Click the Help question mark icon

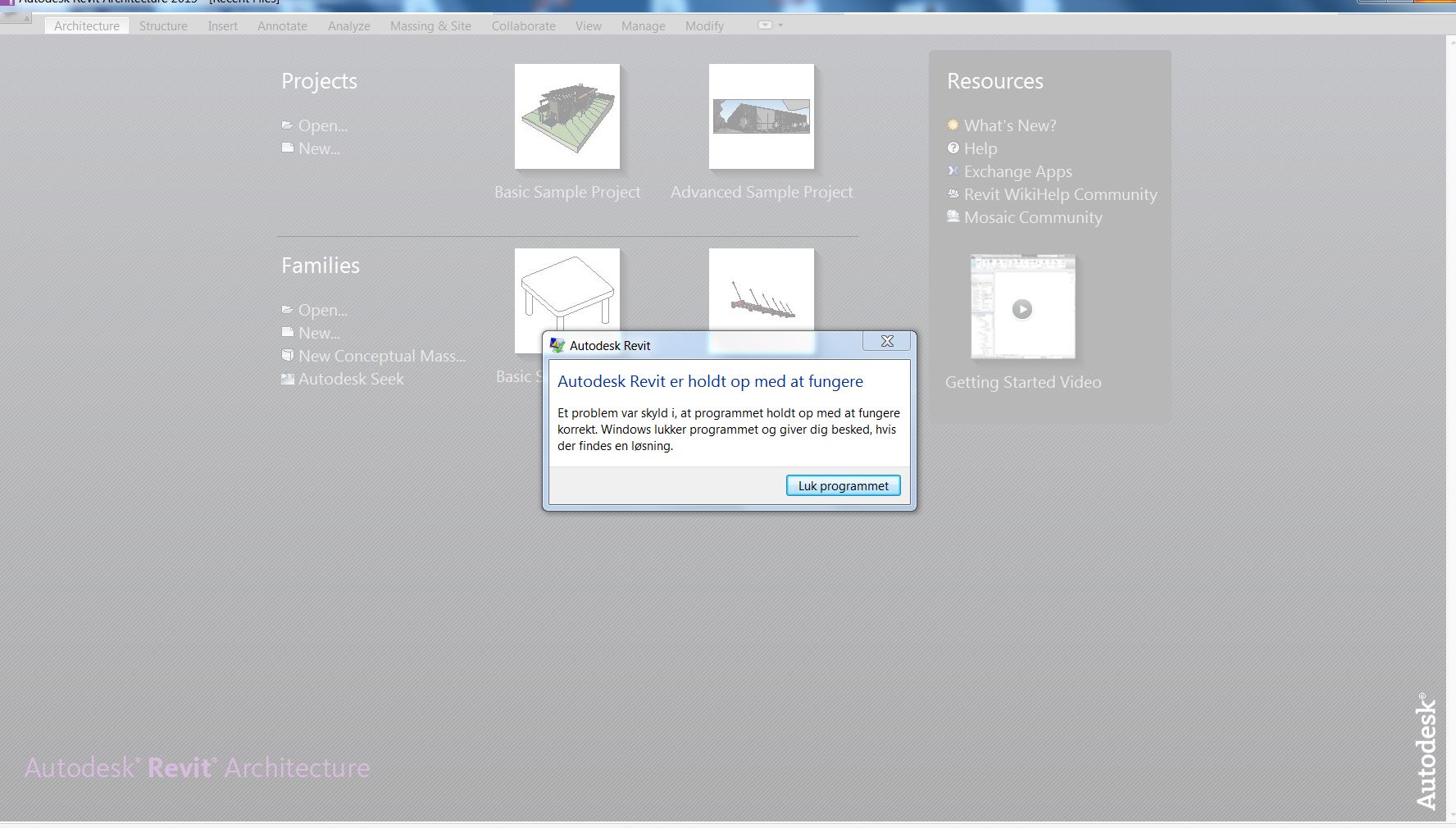point(953,148)
